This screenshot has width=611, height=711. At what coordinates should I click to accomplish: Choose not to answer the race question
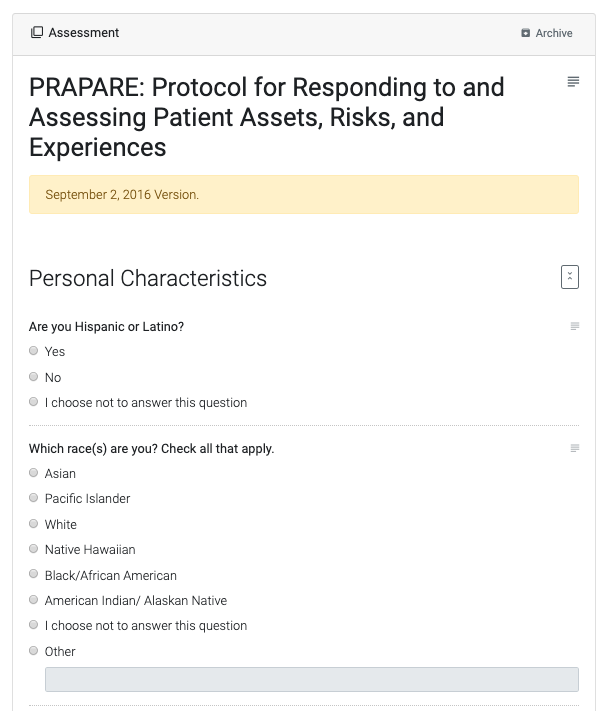click(x=34, y=625)
